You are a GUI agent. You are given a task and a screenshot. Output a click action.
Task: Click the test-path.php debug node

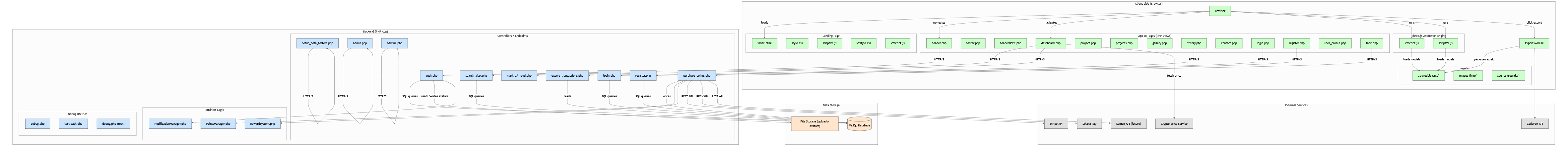[x=73, y=123]
